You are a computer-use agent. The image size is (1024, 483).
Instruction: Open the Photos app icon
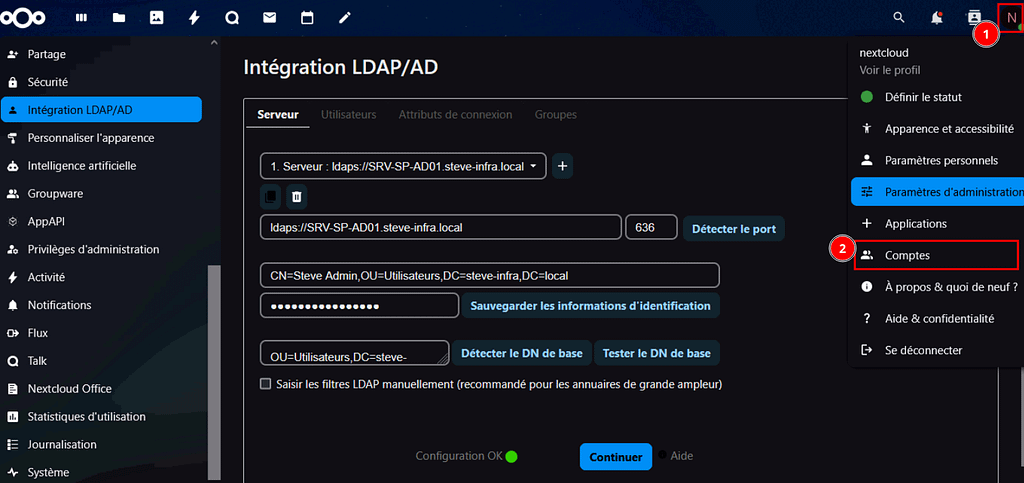(x=156, y=18)
